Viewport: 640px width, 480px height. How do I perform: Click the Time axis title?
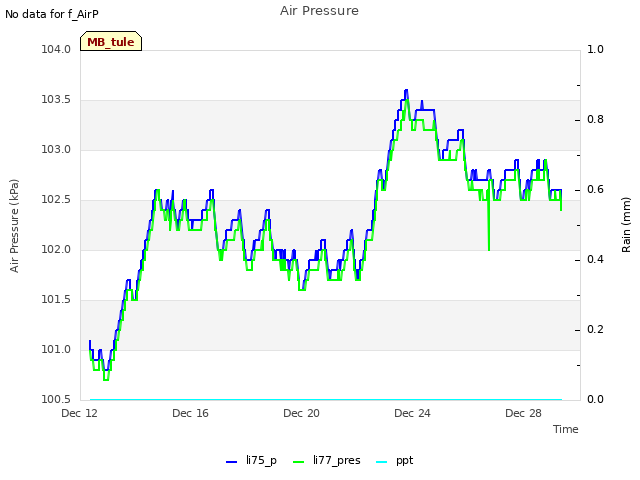(566, 429)
